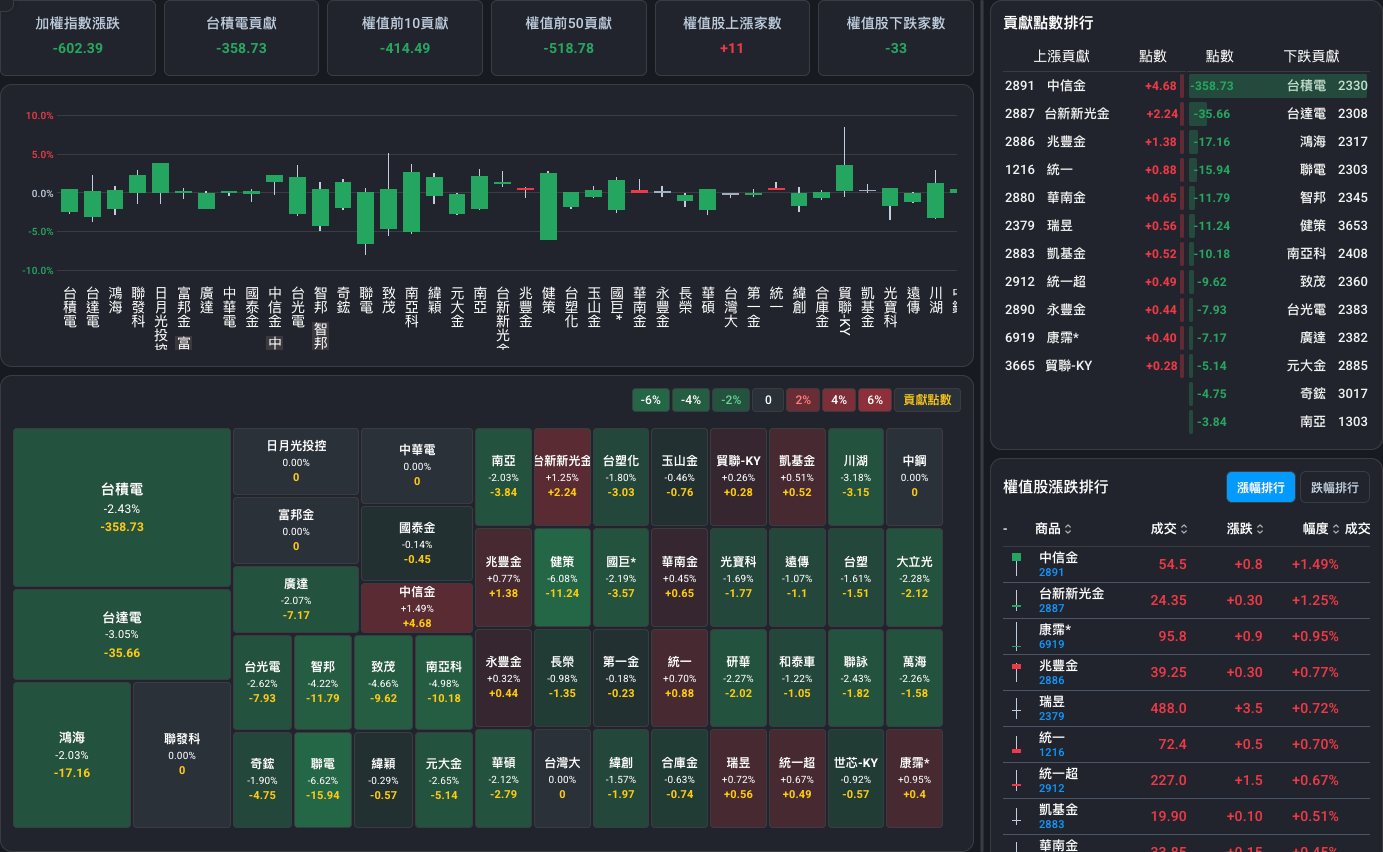The height and width of the screenshot is (852, 1383).
Task: Click the candlestick icon beside 台新新光金 2887 row
Action: click(x=1017, y=600)
